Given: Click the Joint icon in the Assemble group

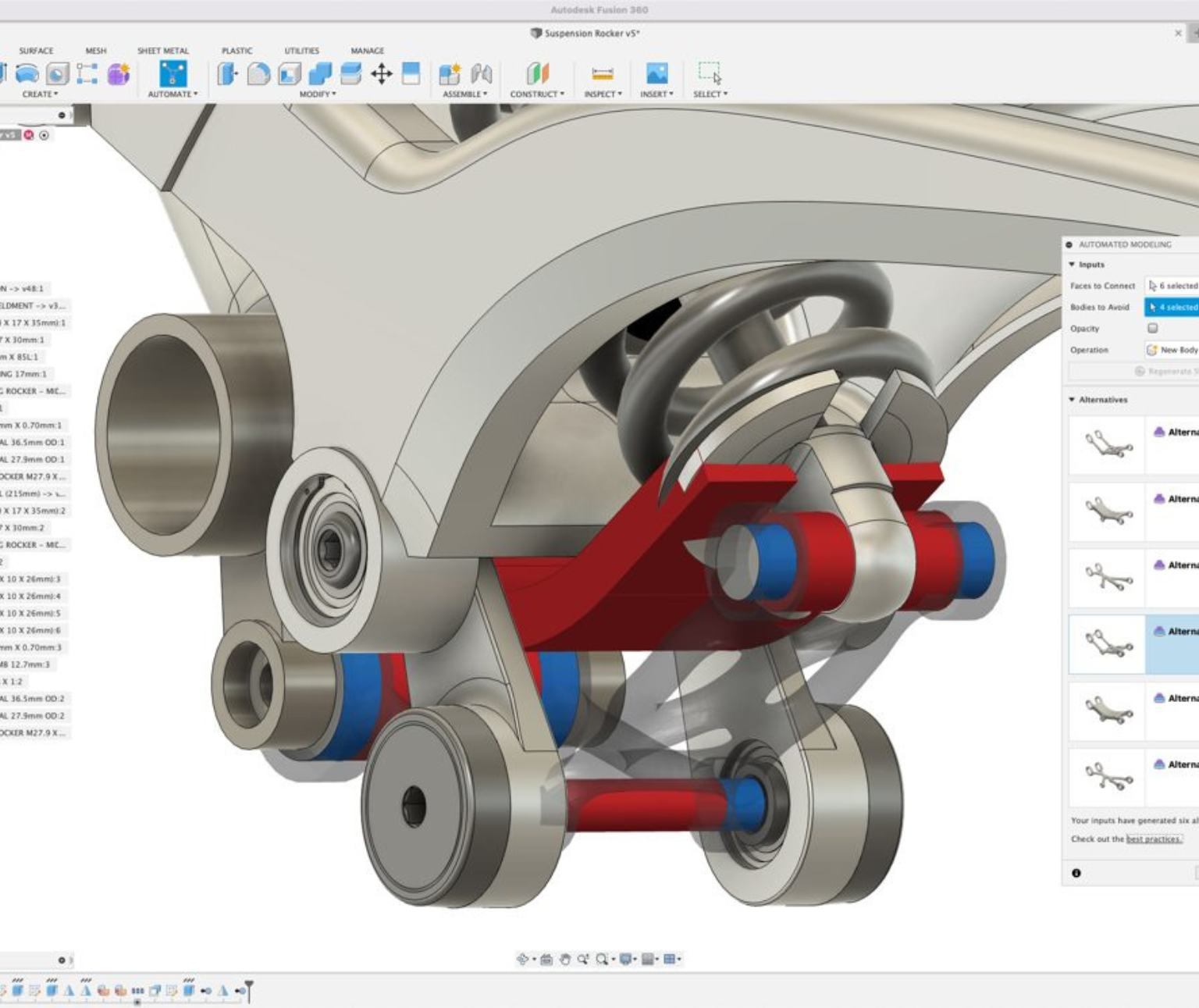Looking at the screenshot, I should click(x=482, y=74).
